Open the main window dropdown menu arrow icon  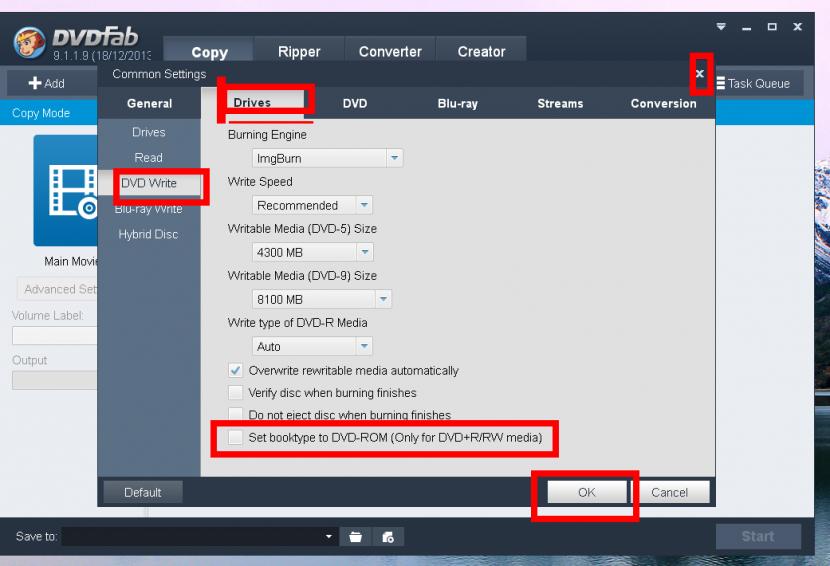[721, 26]
